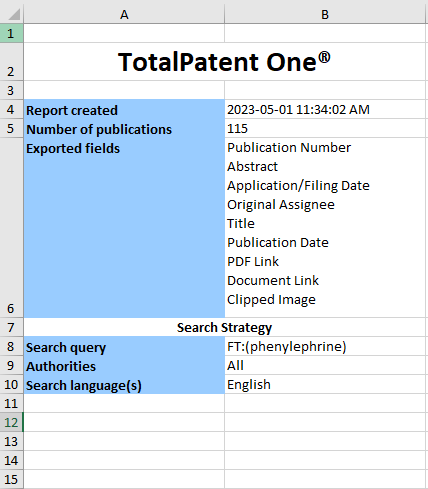
Task: Select row 15 header
Action: click(11, 479)
